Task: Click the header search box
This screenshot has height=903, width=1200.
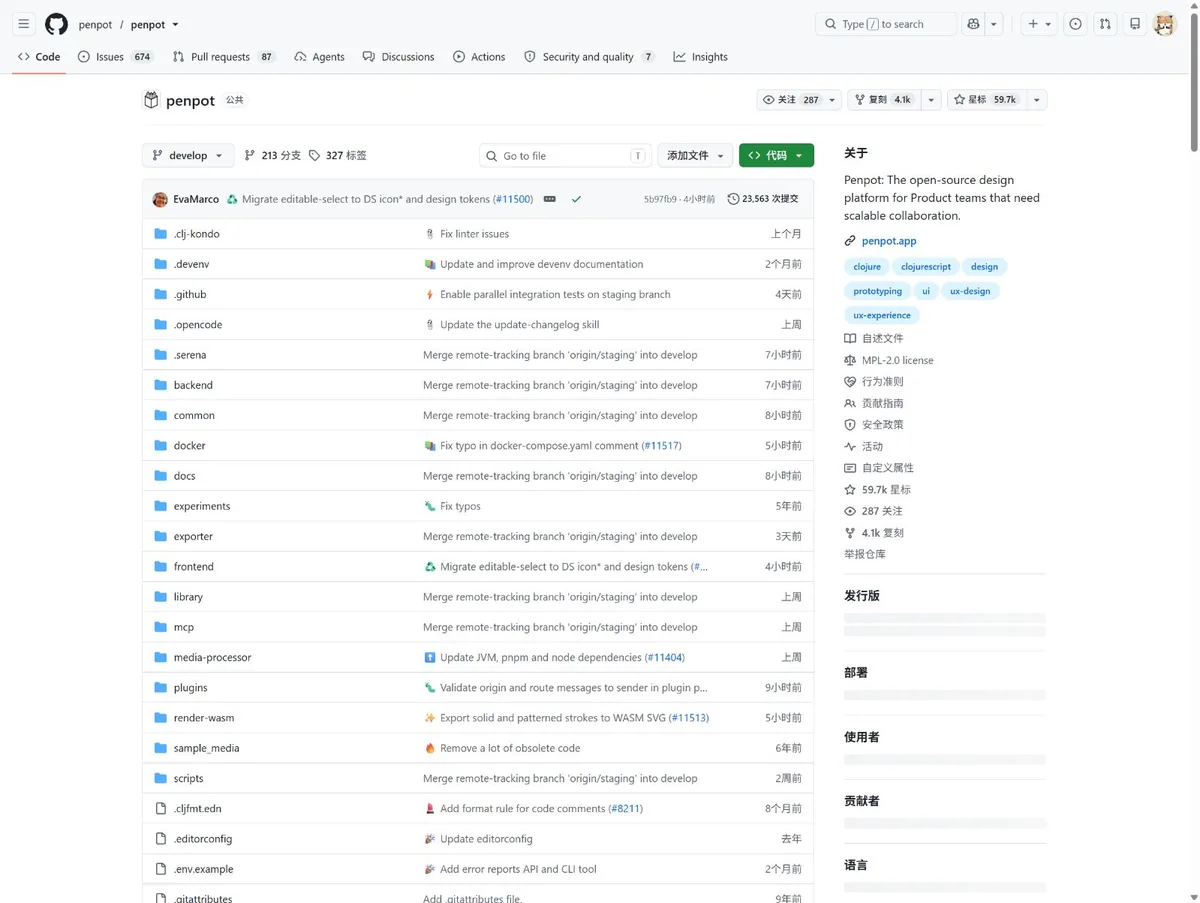Action: [x=886, y=24]
